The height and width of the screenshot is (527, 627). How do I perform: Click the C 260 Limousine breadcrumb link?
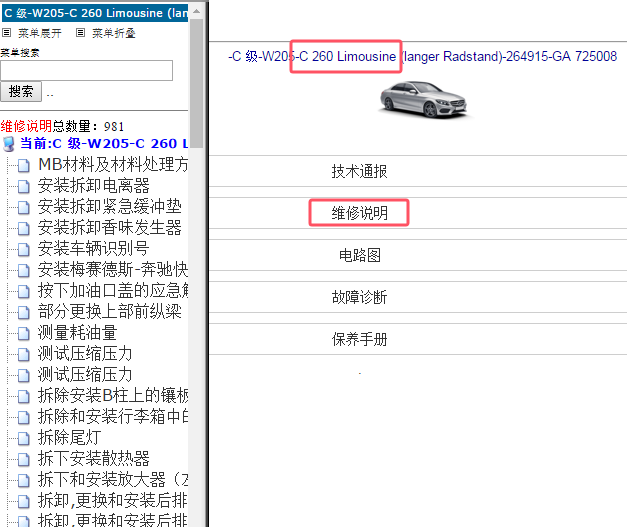(347, 56)
